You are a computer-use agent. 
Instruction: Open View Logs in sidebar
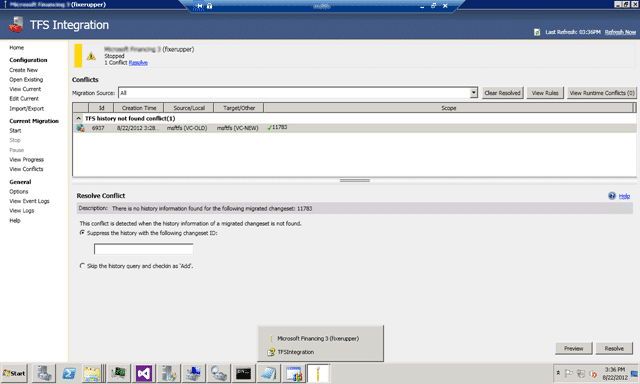click(22, 211)
